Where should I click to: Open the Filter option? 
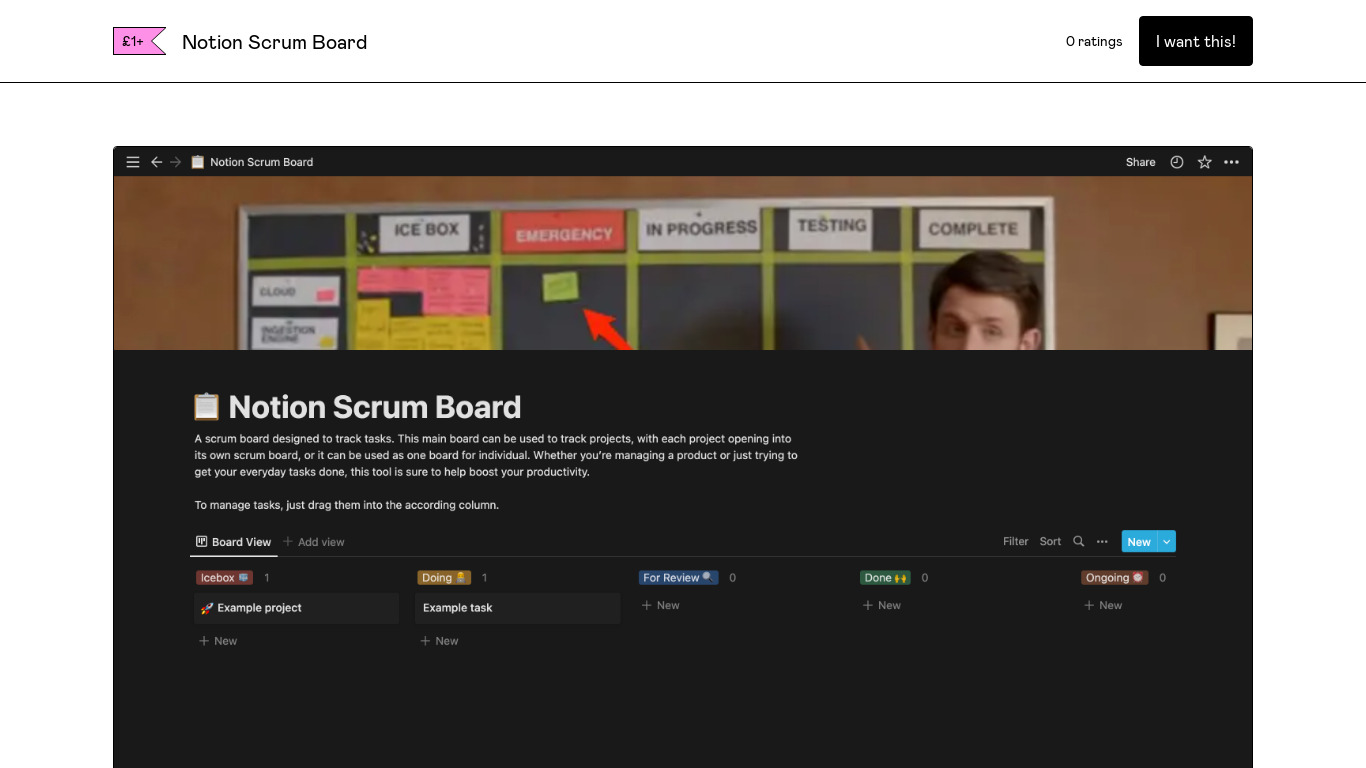click(x=1016, y=541)
